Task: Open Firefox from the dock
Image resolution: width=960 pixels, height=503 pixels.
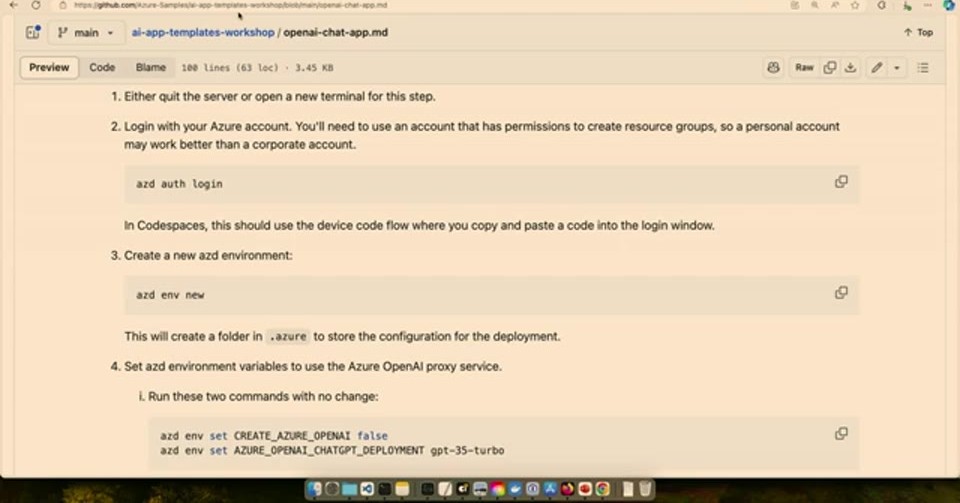Action: click(568, 488)
